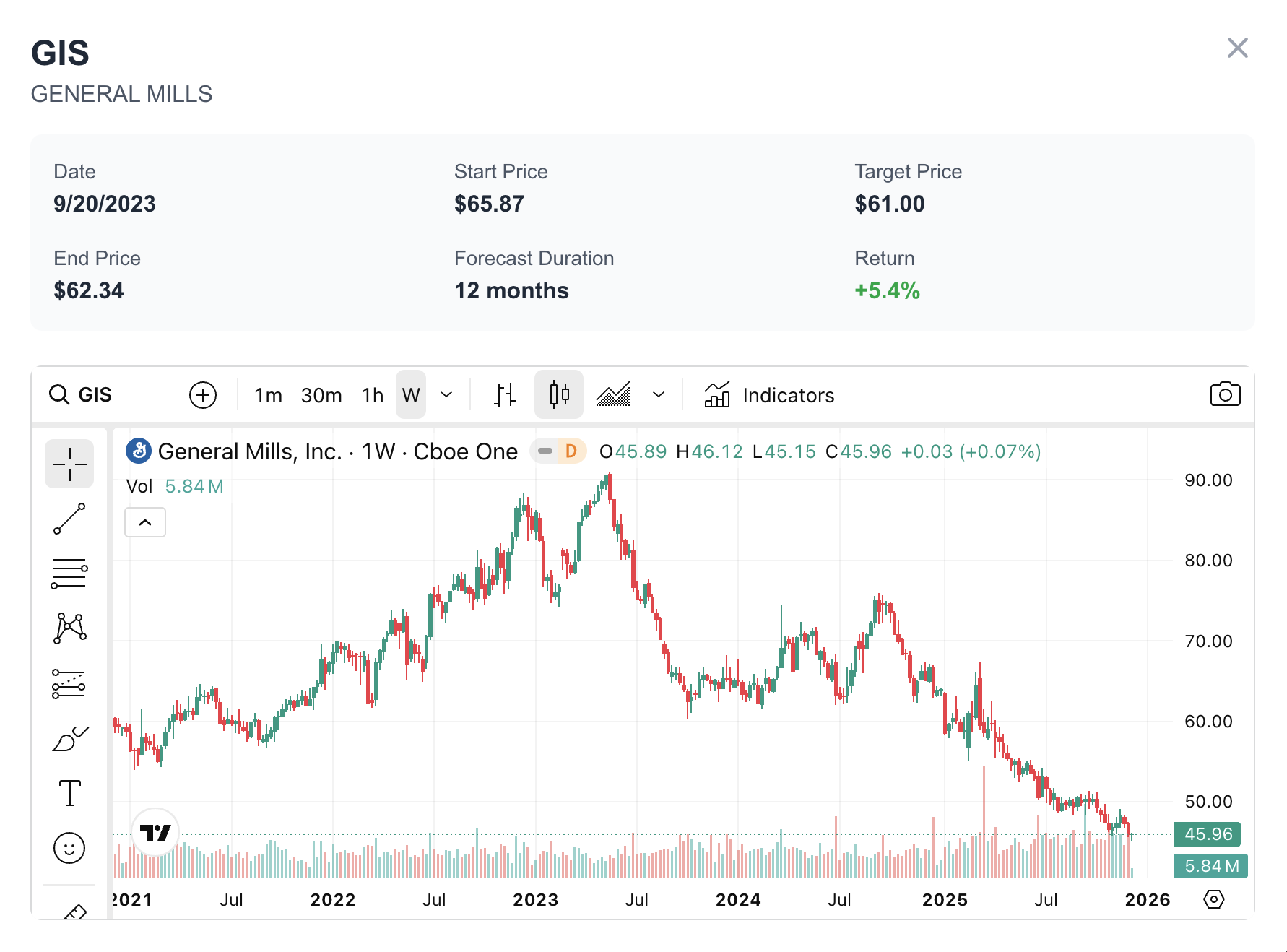Open the Fibonacci retracement tool

69,574
